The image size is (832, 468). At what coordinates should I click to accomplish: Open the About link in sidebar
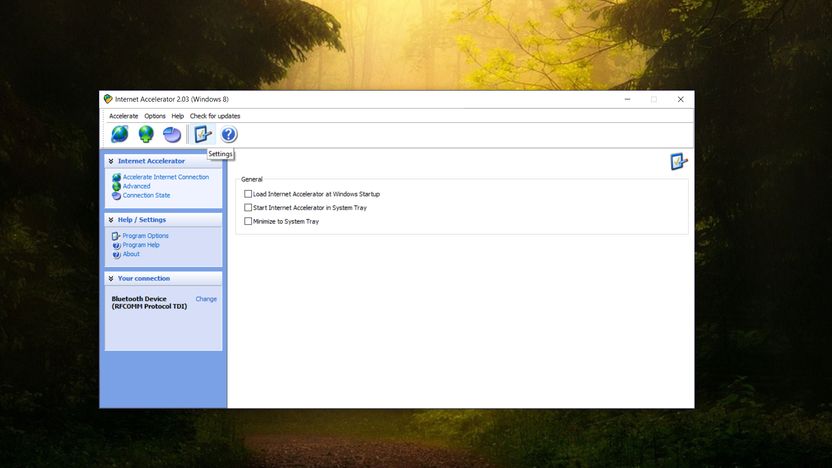coord(131,254)
